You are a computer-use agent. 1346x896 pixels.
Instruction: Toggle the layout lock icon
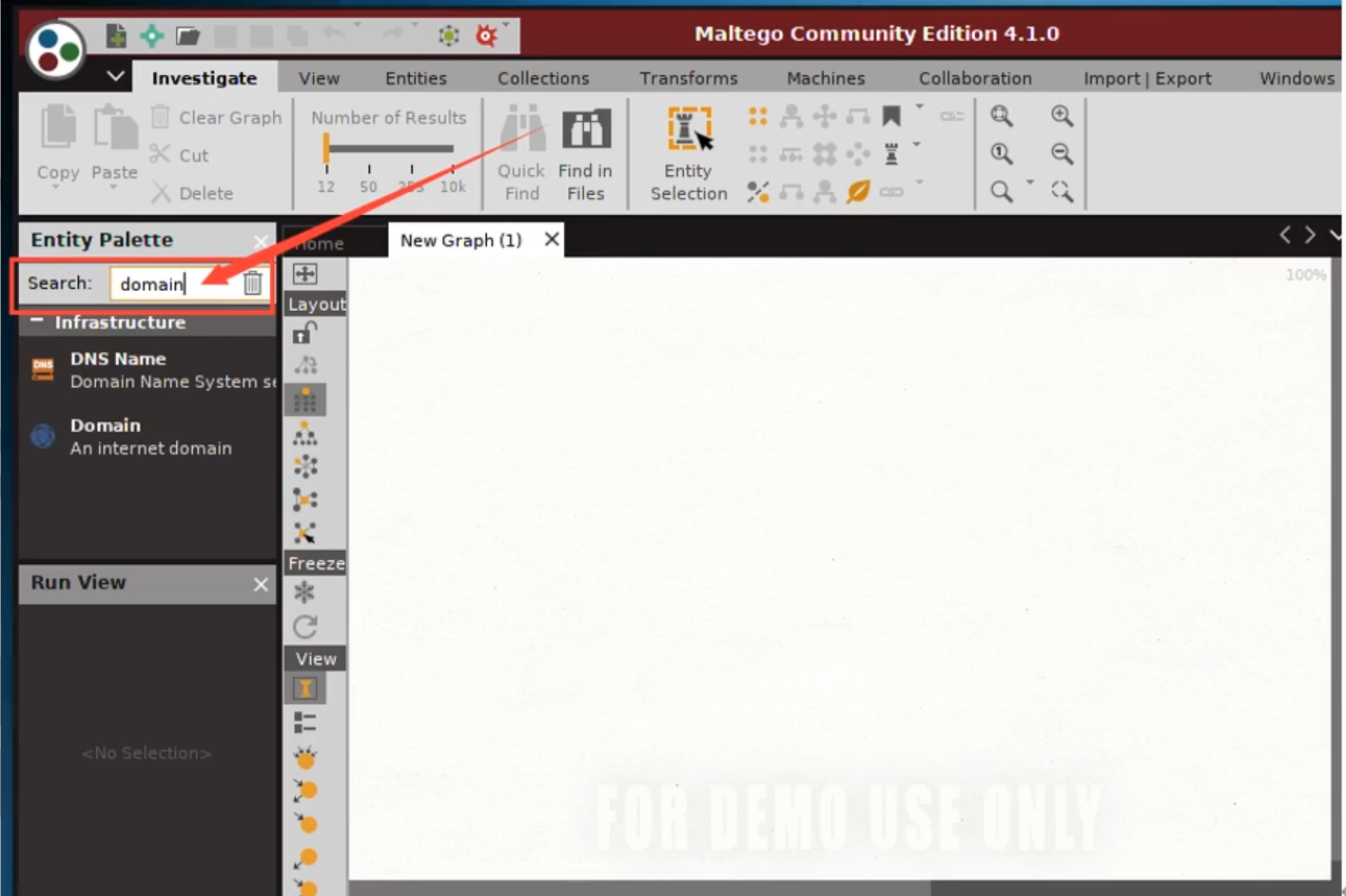click(304, 332)
